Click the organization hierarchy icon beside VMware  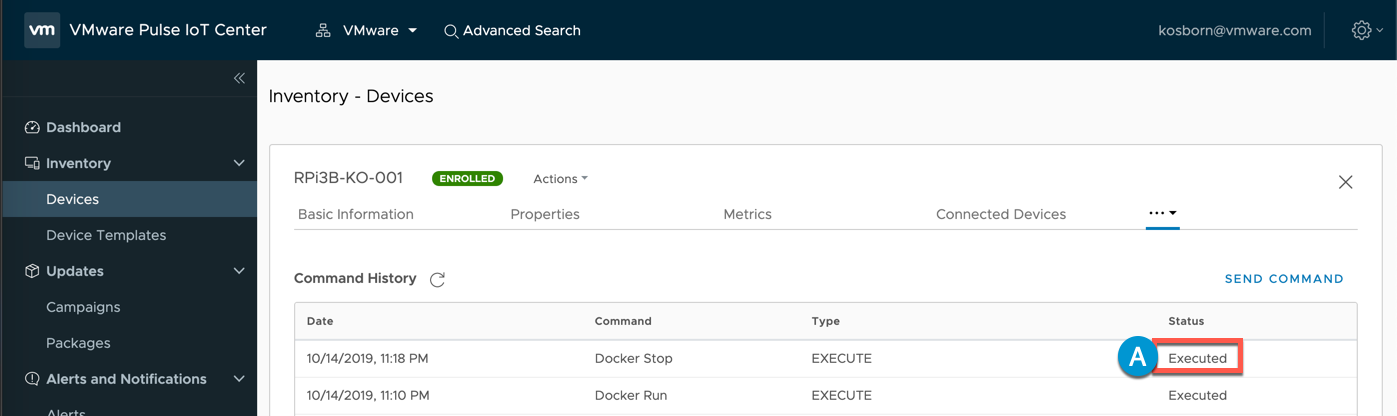[x=323, y=30]
